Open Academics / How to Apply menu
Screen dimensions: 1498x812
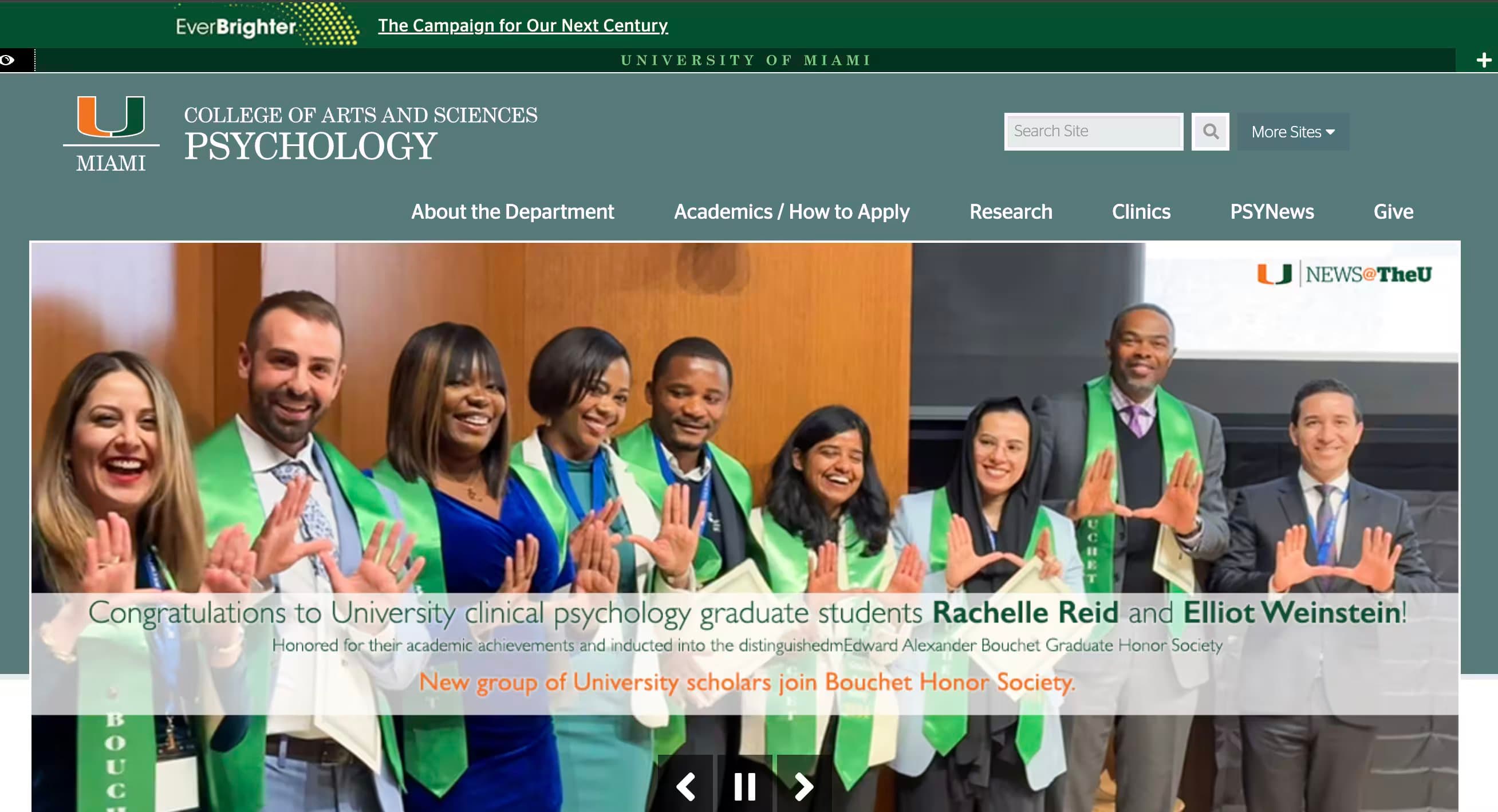[x=791, y=212]
